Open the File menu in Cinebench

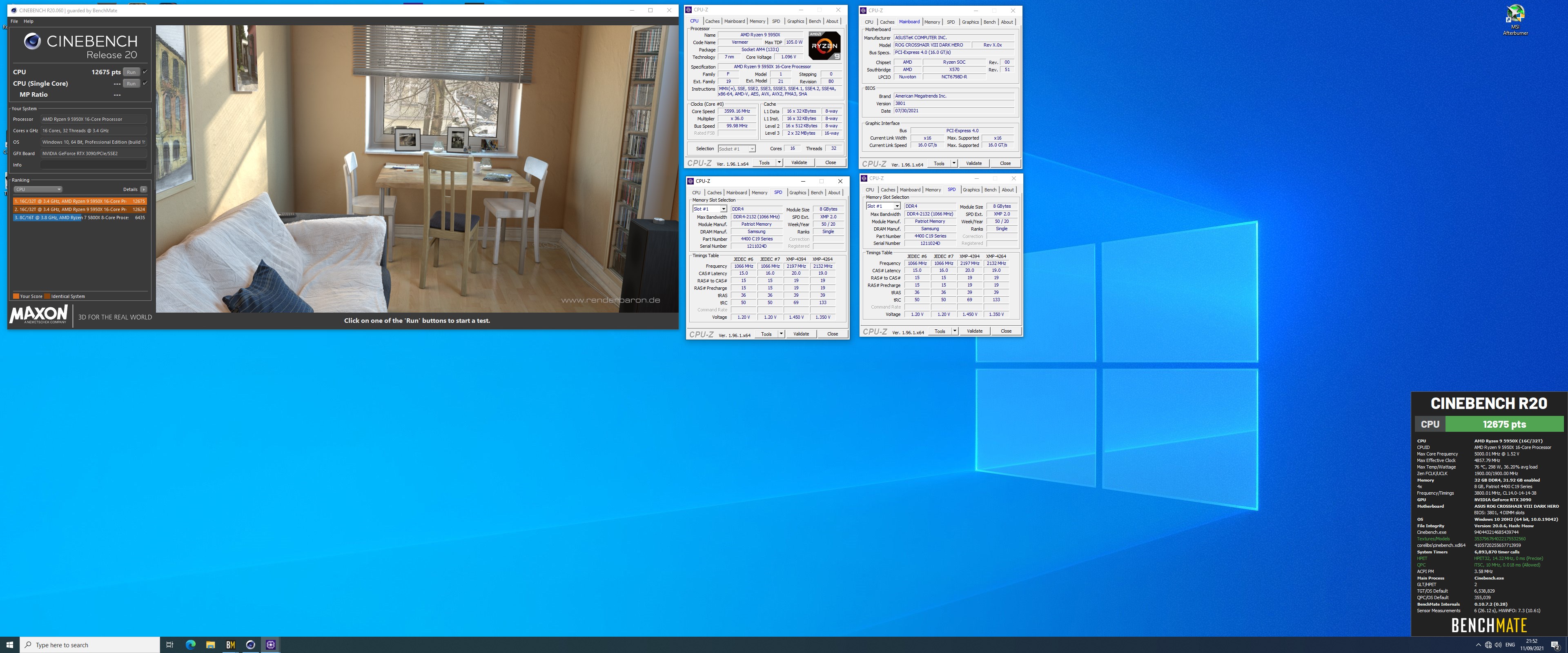pos(14,21)
